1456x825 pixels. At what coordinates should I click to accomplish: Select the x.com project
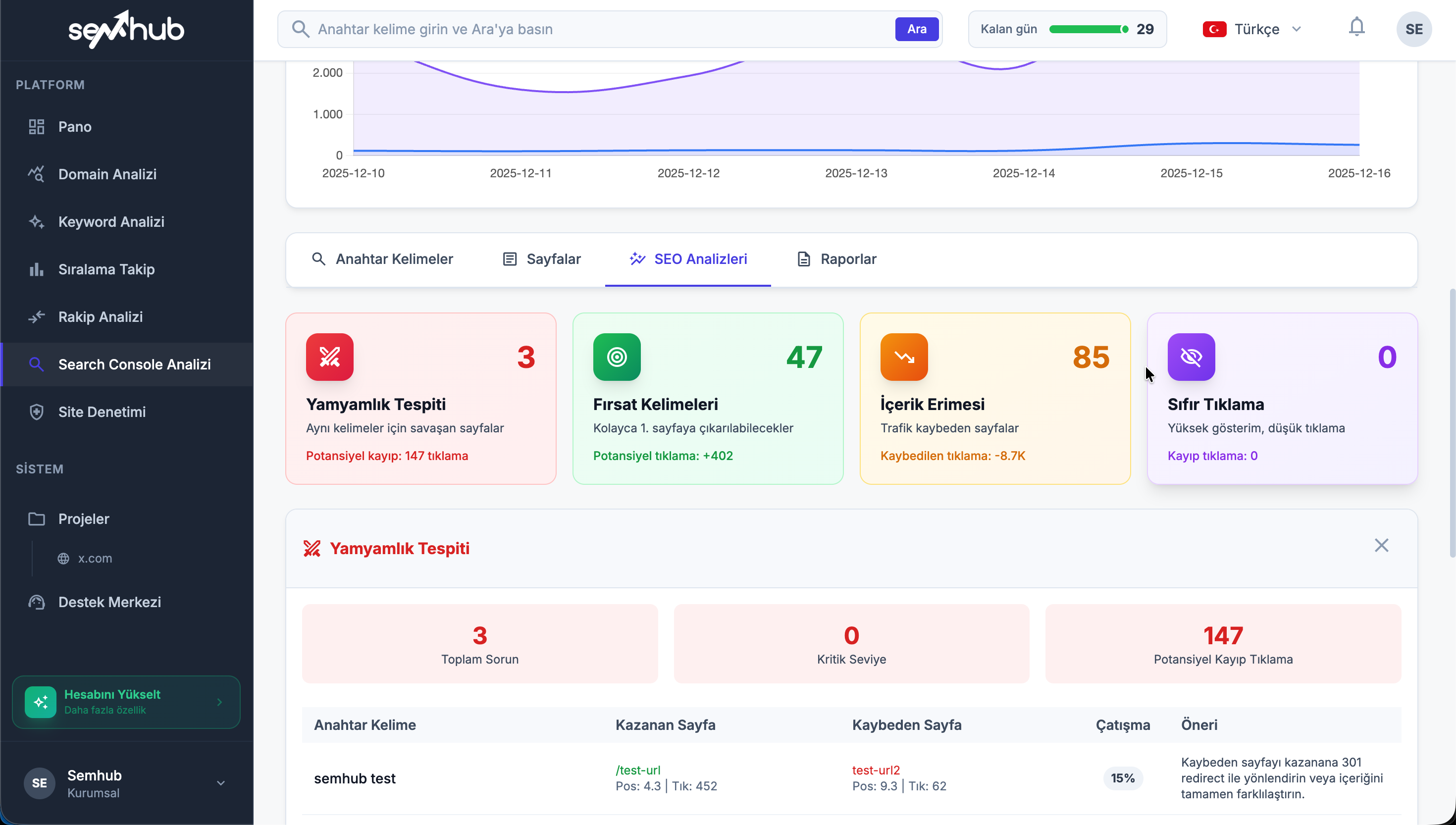[x=95, y=558]
